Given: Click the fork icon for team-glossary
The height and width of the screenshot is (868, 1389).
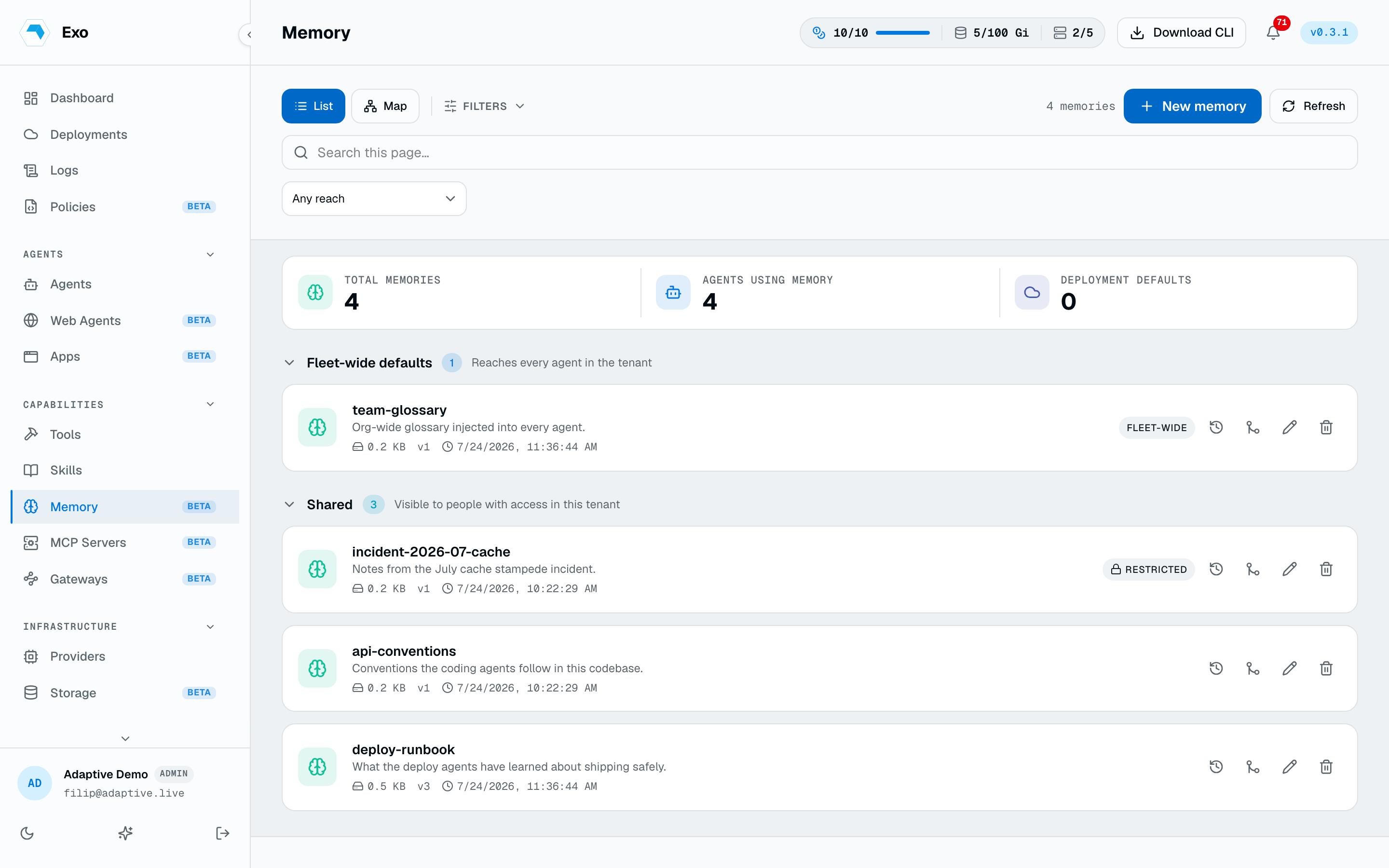Looking at the screenshot, I should 1253,427.
